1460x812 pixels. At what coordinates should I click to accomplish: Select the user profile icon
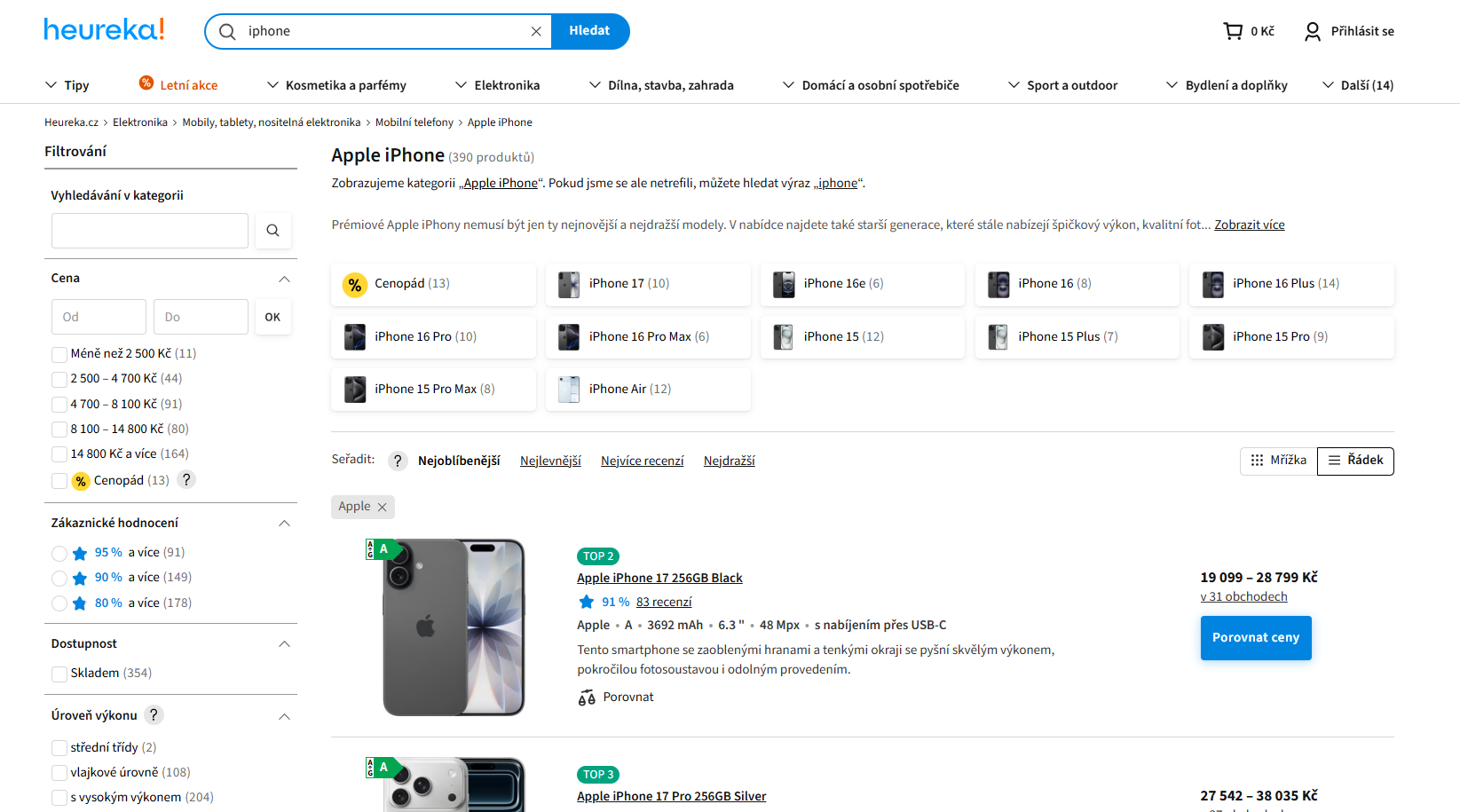coord(1313,32)
